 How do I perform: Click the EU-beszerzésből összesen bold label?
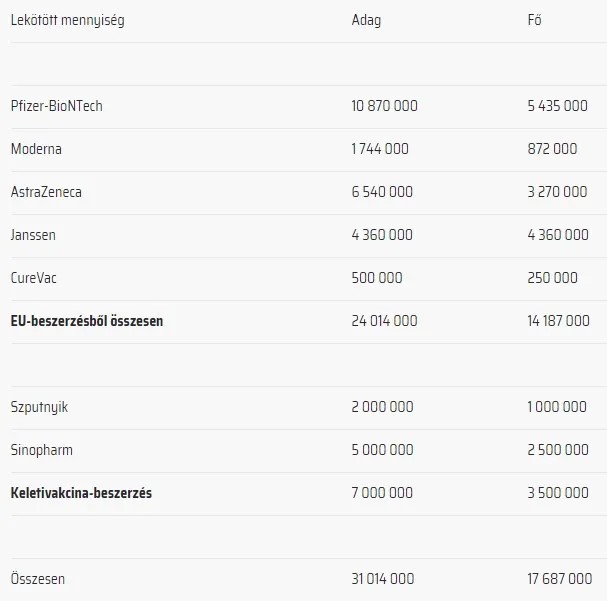click(87, 321)
